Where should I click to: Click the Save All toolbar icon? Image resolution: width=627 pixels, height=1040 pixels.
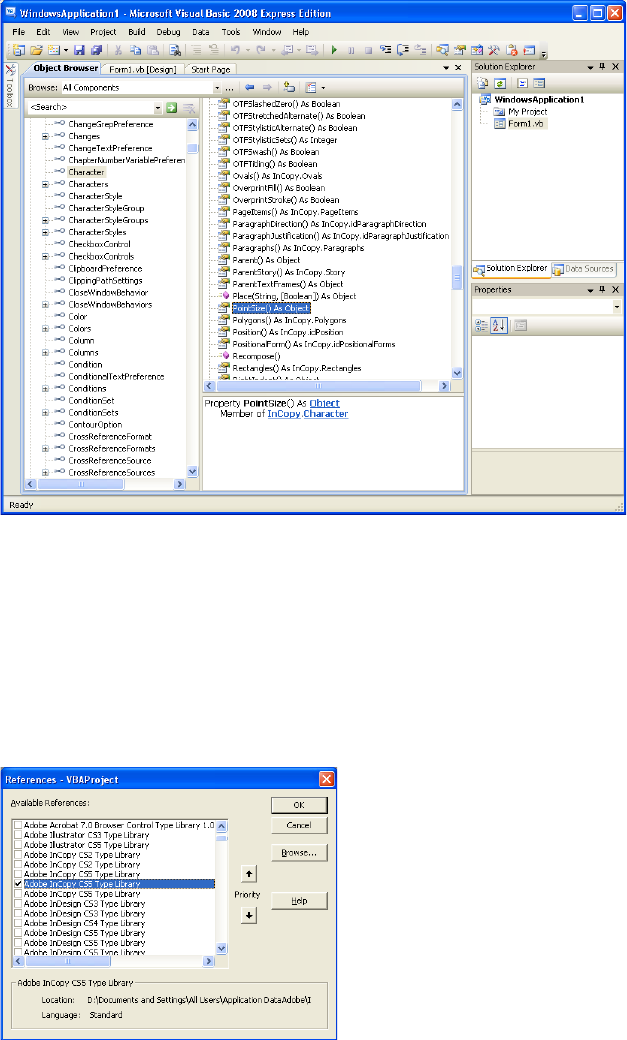(97, 50)
